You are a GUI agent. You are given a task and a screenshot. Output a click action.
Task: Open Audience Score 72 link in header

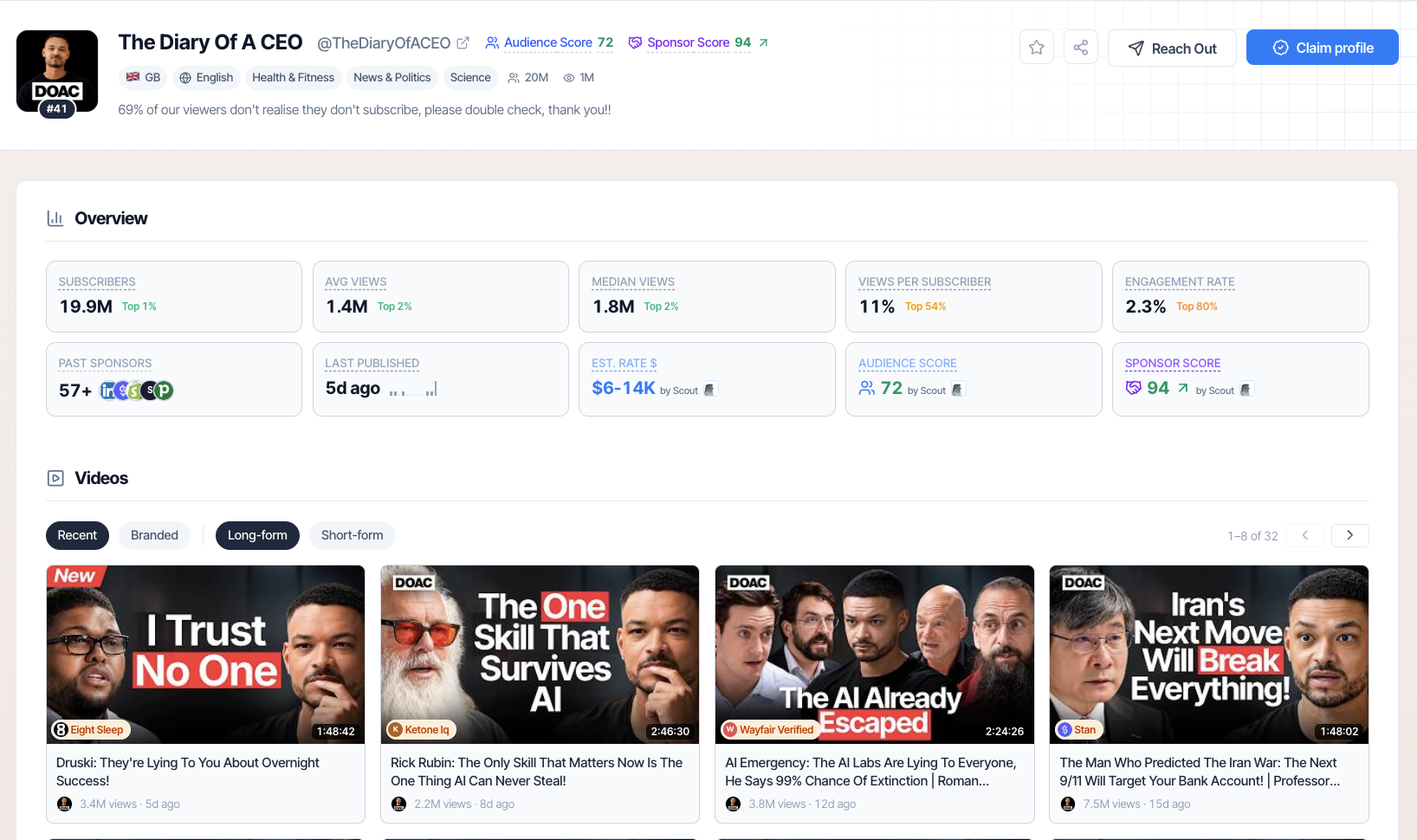(549, 42)
